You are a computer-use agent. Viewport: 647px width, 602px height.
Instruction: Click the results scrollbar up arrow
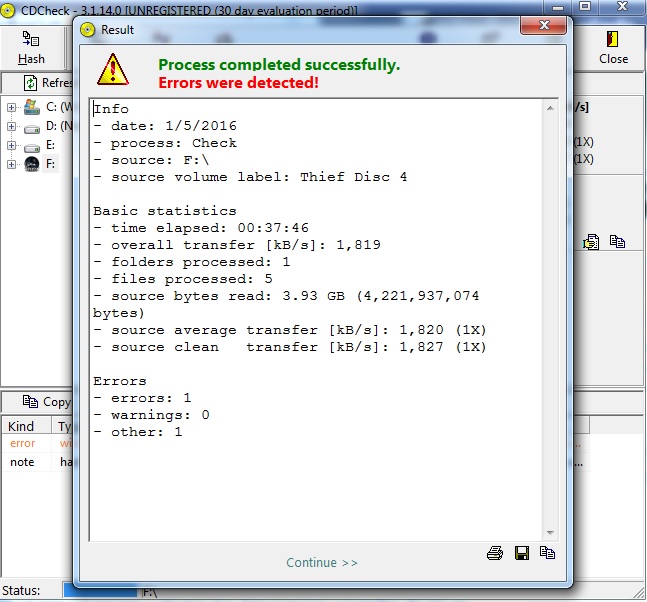[550, 106]
